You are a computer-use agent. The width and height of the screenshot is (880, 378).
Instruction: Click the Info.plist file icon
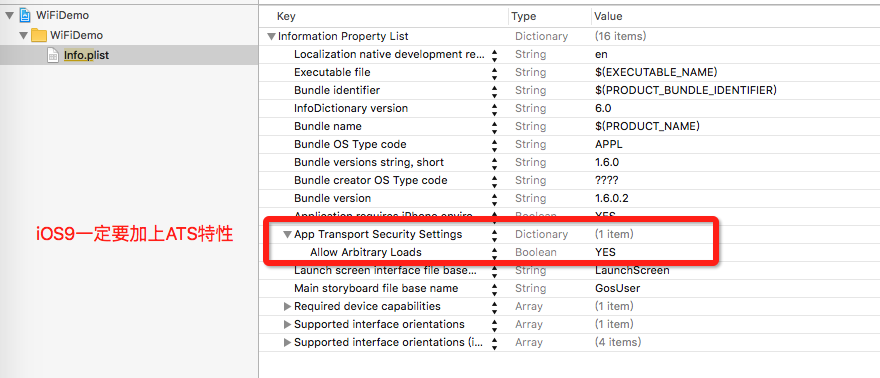53,56
